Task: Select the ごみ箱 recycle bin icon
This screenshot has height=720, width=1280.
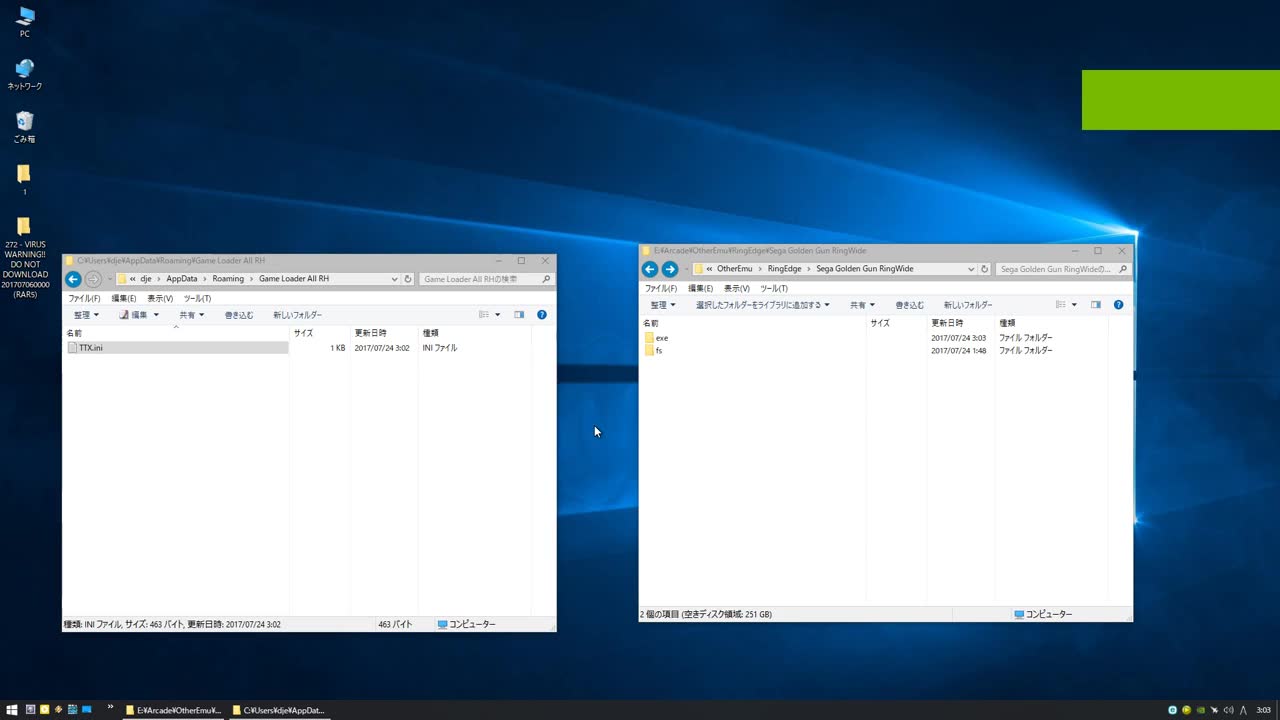Action: (x=25, y=128)
